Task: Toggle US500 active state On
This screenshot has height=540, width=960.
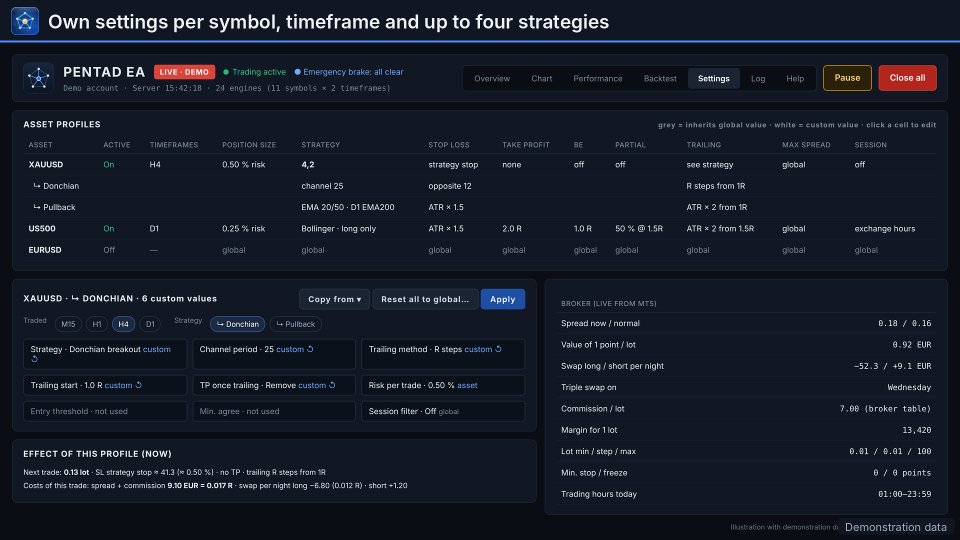Action: (x=109, y=228)
